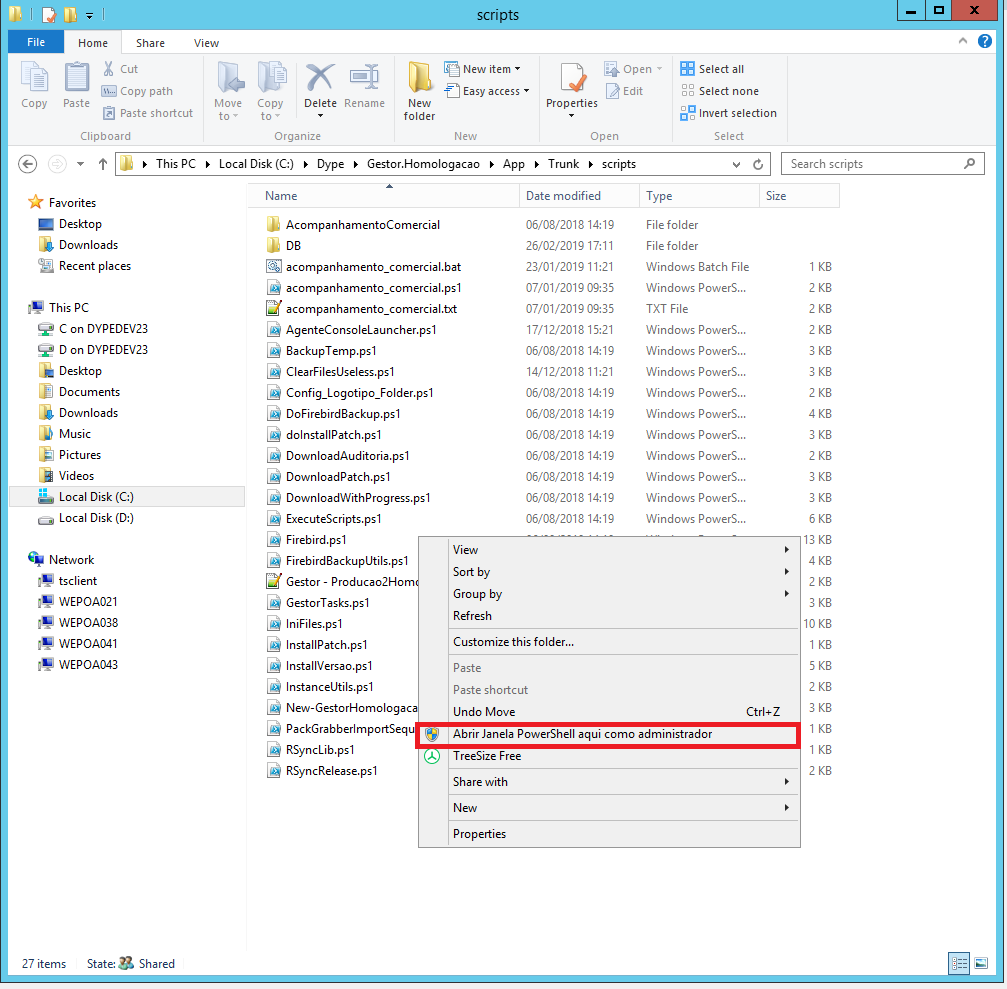The image size is (1007, 989).
Task: Sort by Date modified column header
Action: pos(579,197)
